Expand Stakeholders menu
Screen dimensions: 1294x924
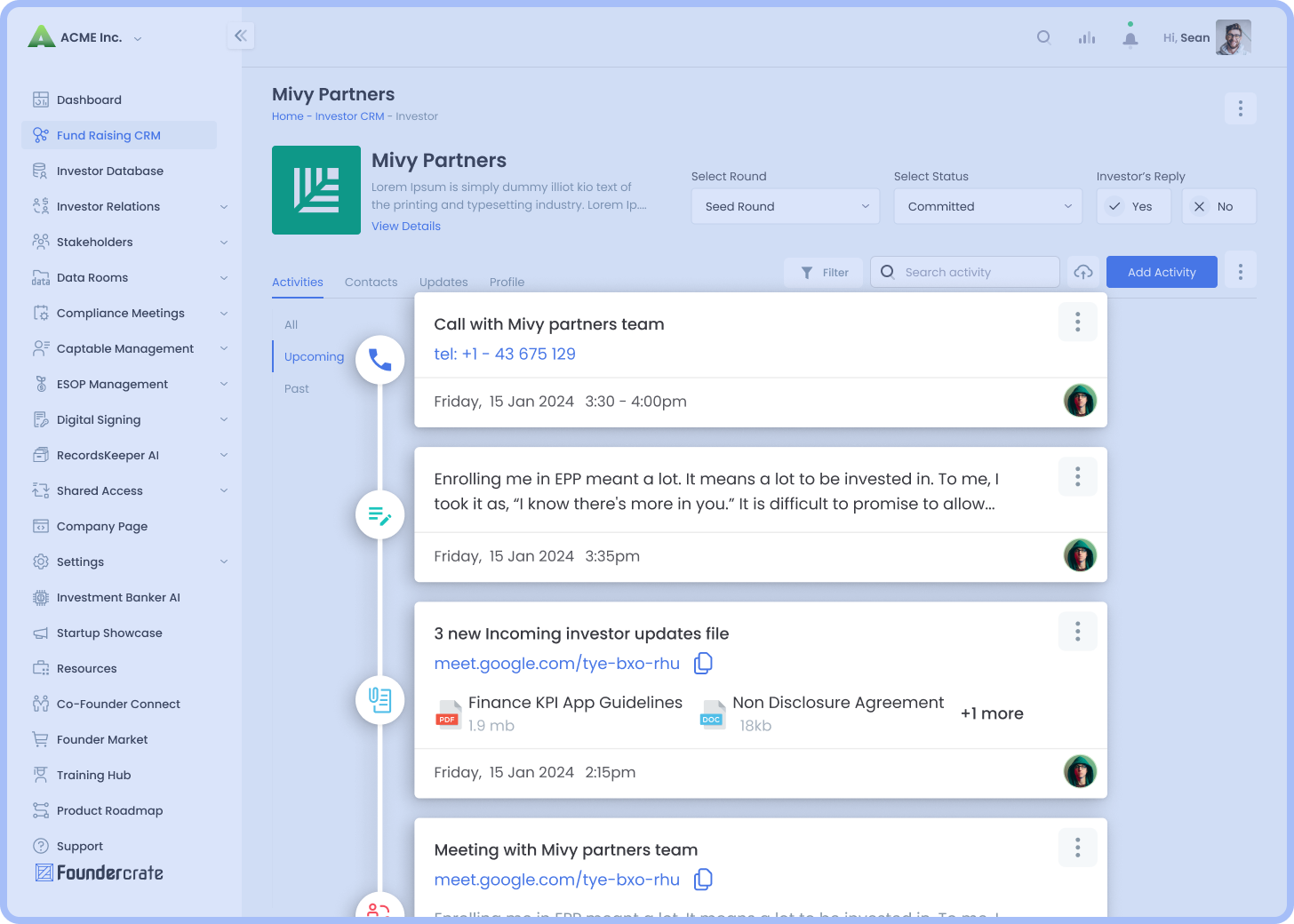tap(224, 242)
